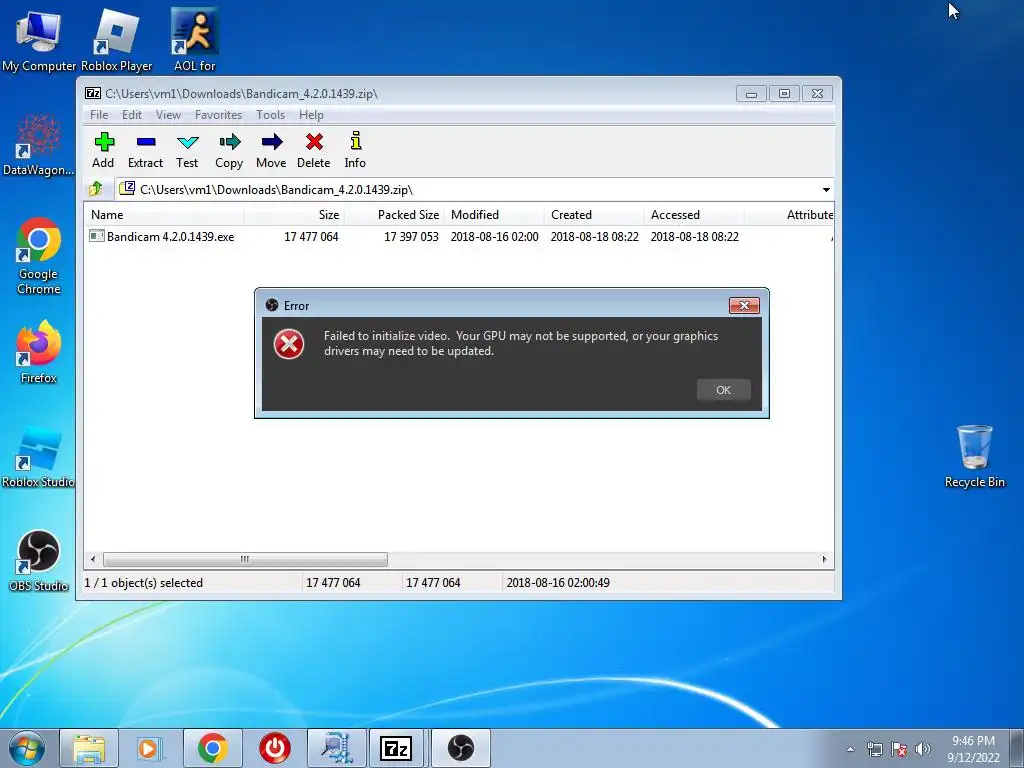
Task: Open the Tools menu
Action: click(270, 115)
